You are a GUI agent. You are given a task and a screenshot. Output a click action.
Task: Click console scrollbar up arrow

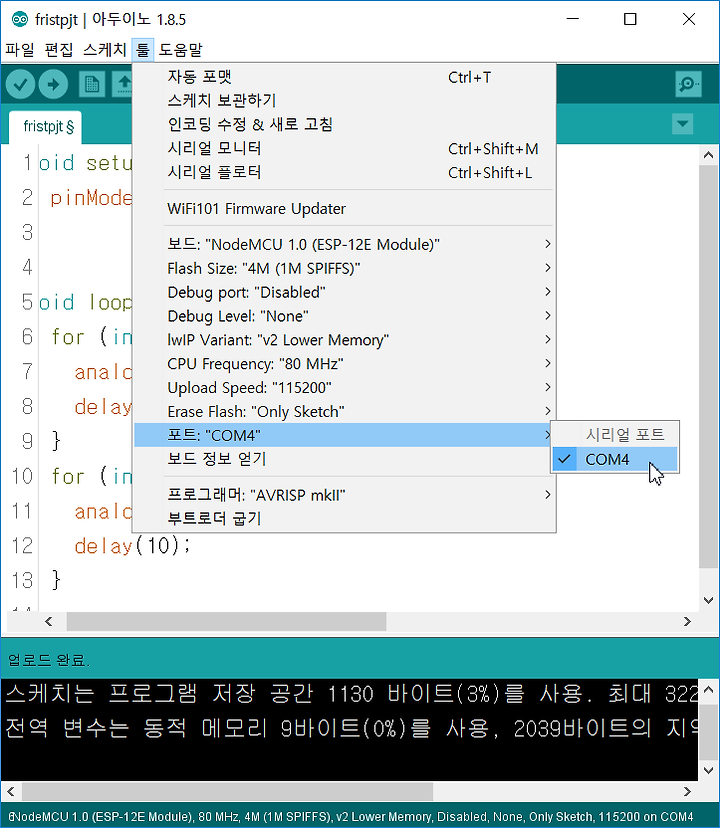pos(708,689)
